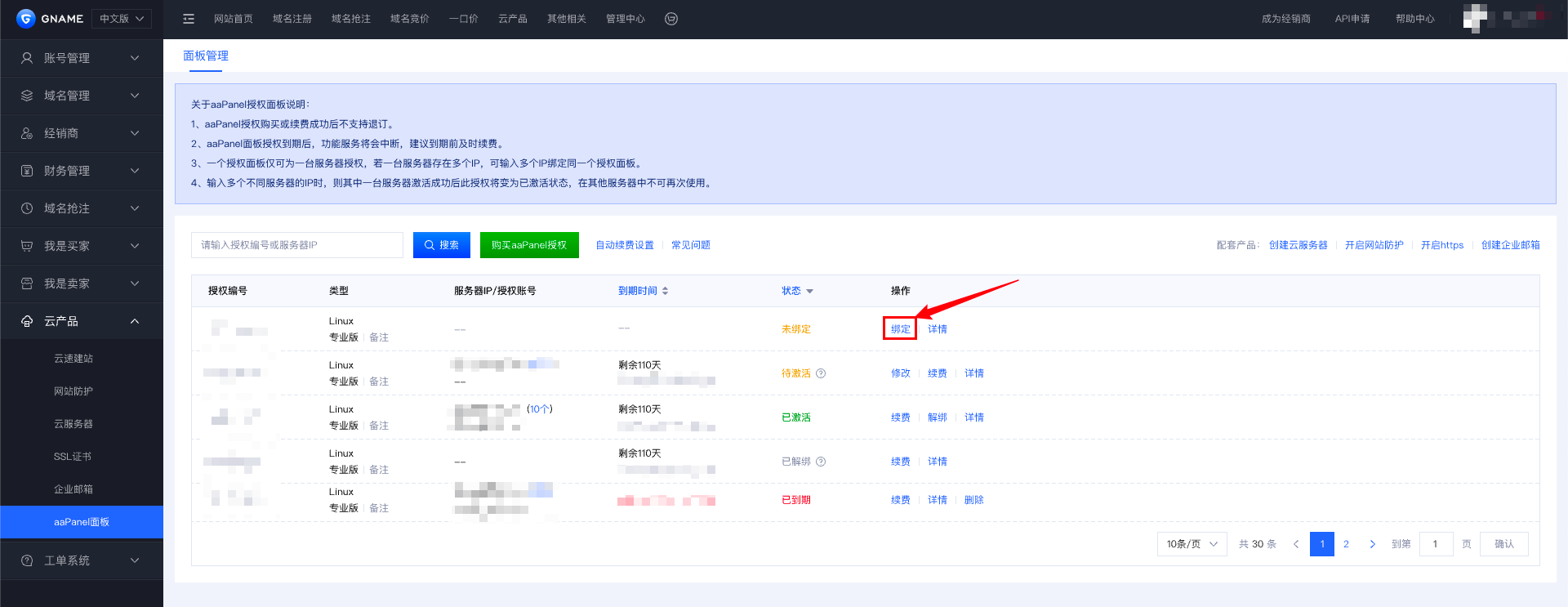The image size is (1568, 607).
Task: Focus the 授权编号 or 服务器IP search field
Action: pyautogui.click(x=297, y=245)
